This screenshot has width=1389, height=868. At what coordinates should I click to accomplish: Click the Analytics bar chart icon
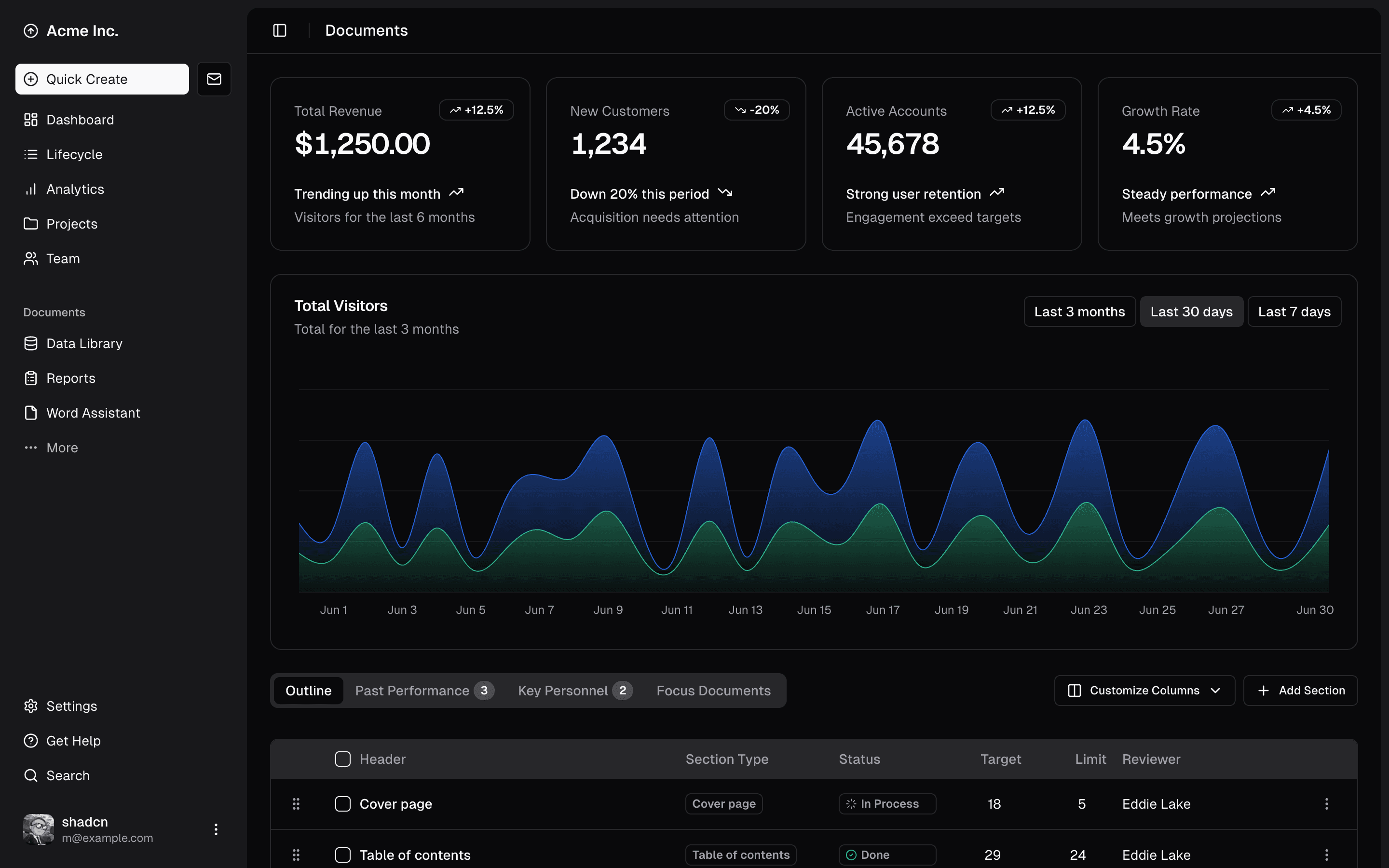(31, 190)
